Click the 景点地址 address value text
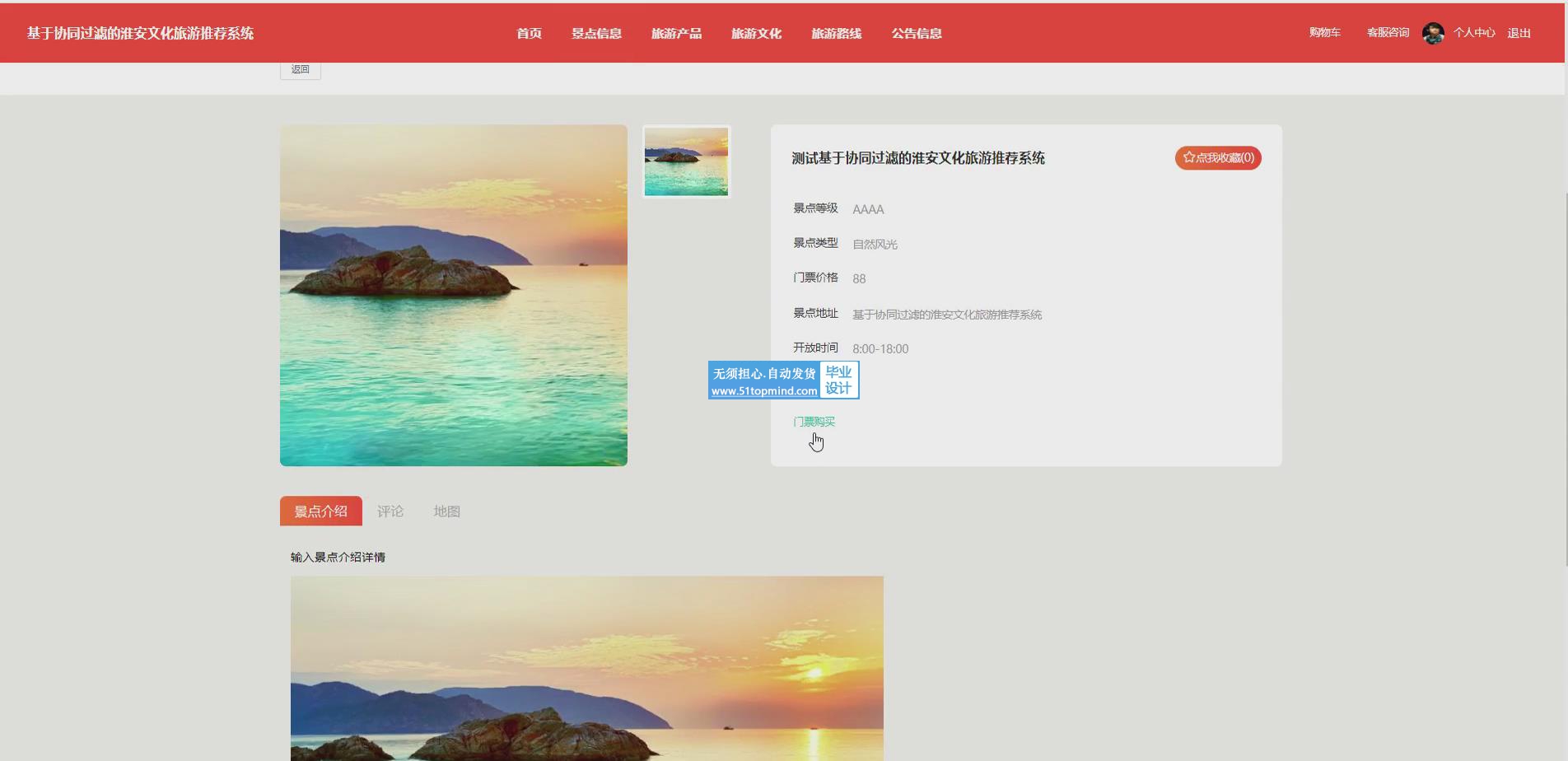This screenshot has height=761, width=1568. (947, 314)
